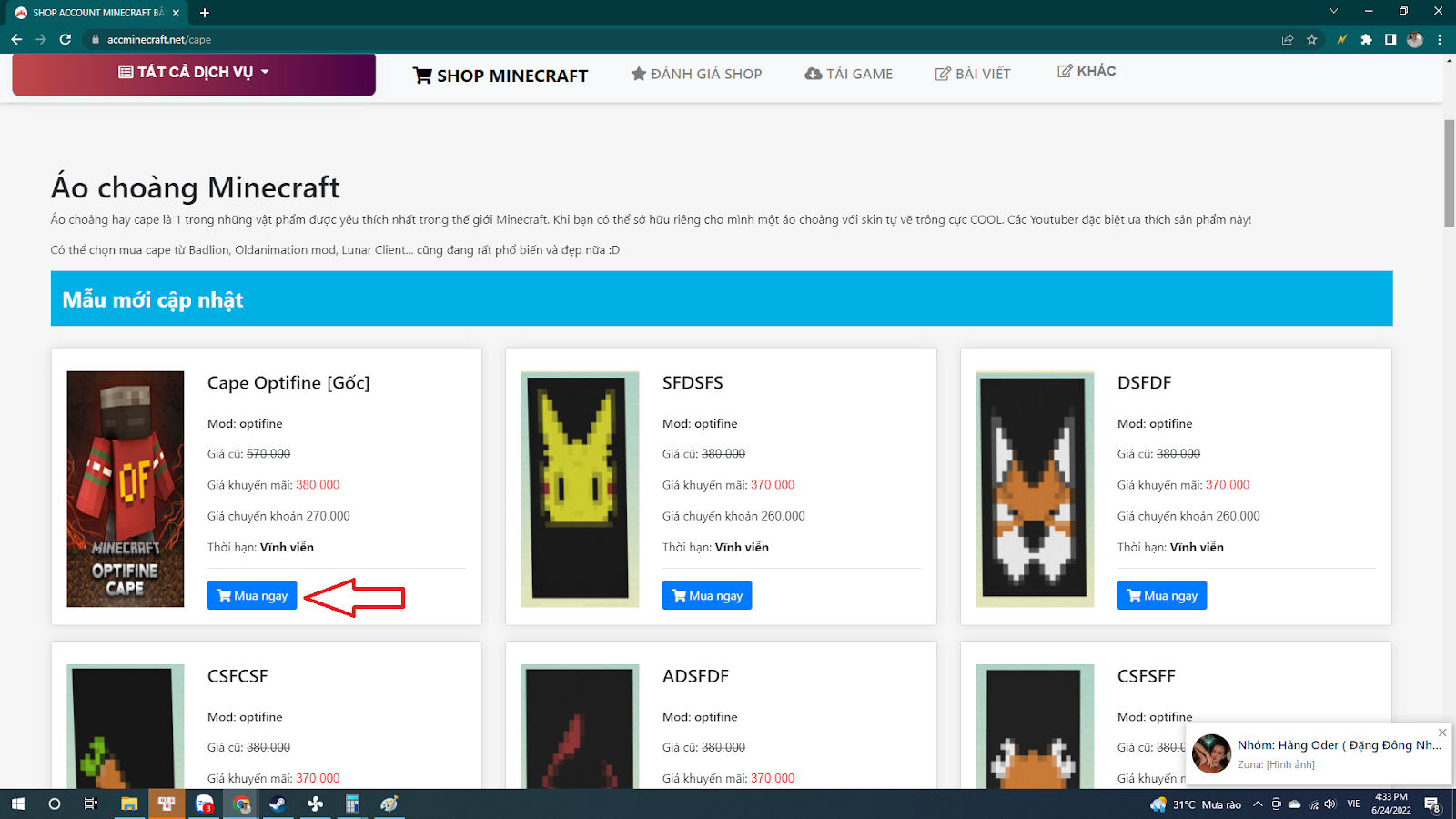The width and height of the screenshot is (1456, 819).
Task: Open the CSFSFF cape image
Action: click(x=1036, y=726)
